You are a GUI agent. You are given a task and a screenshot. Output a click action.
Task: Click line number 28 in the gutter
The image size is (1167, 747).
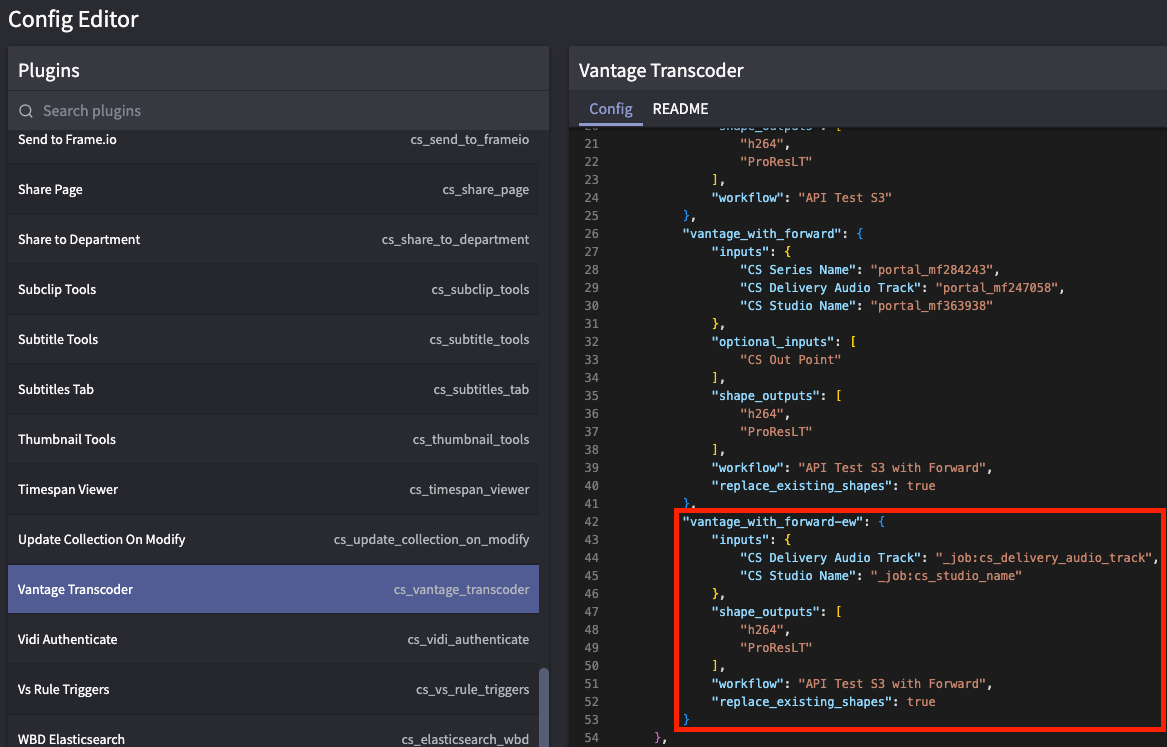pyautogui.click(x=591, y=269)
